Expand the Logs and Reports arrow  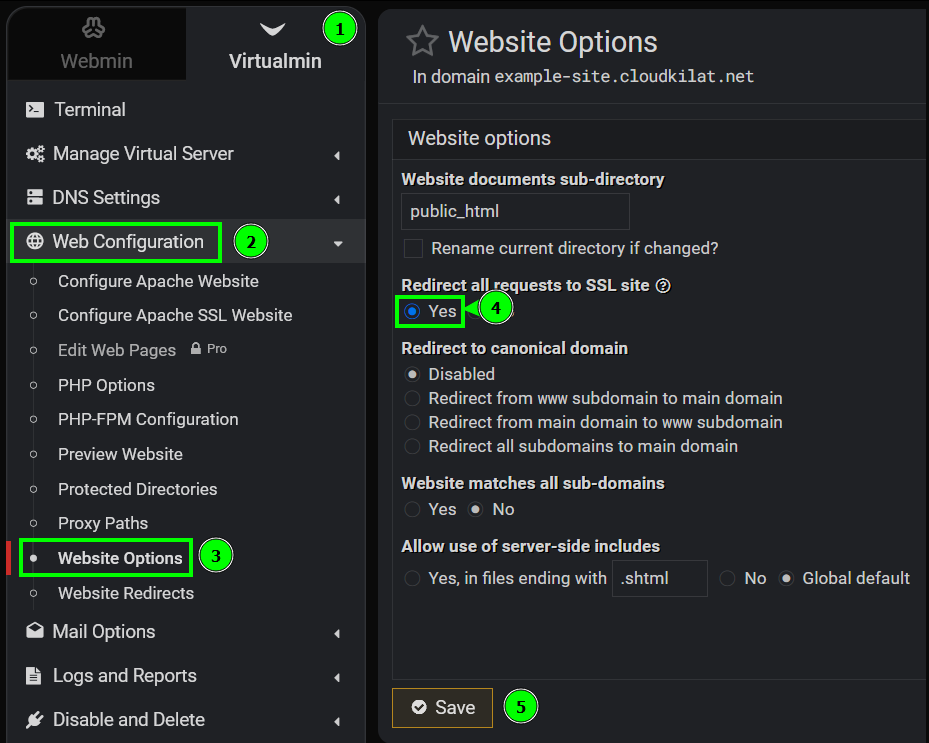[x=337, y=677]
